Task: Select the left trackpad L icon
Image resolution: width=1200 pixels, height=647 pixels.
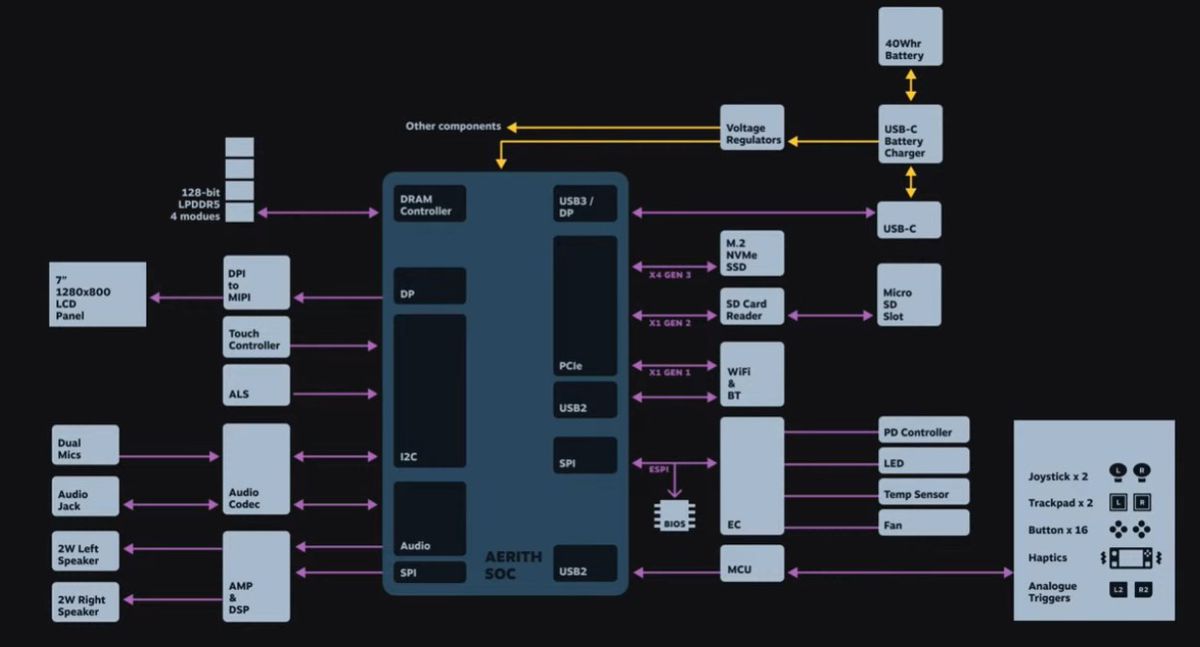Action: click(1119, 502)
